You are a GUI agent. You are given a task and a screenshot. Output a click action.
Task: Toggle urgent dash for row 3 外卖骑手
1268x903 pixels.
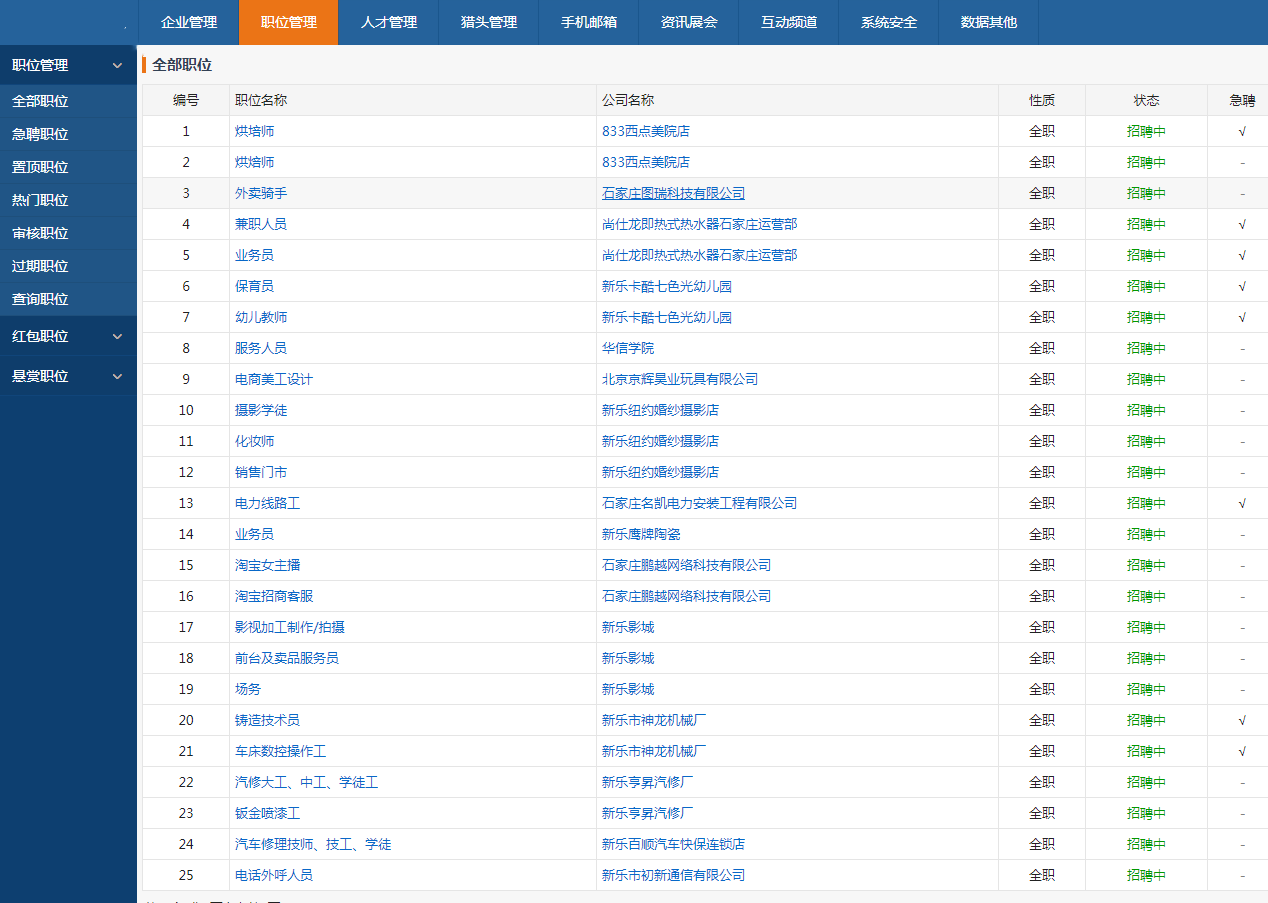[x=1242, y=194]
